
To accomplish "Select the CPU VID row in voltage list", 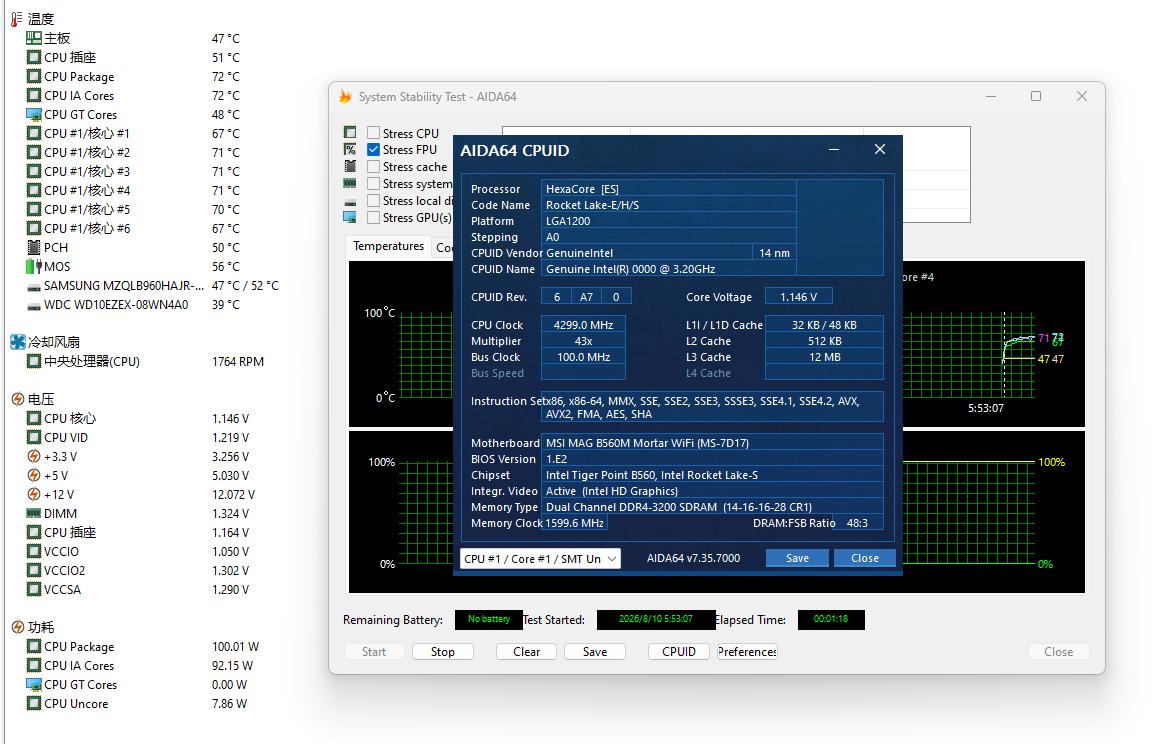I will coord(138,437).
